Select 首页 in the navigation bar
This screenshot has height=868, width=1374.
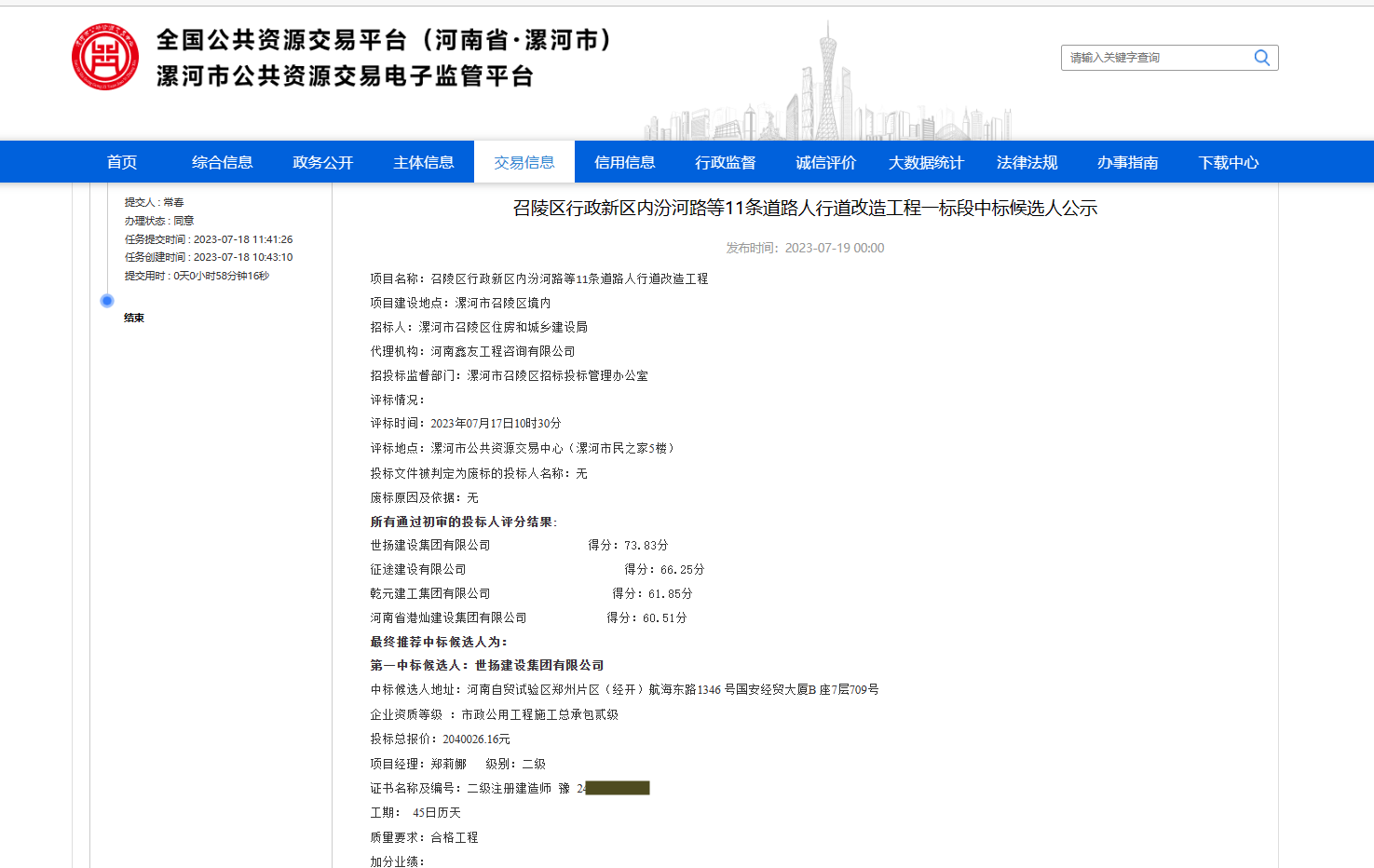pyautogui.click(x=123, y=161)
